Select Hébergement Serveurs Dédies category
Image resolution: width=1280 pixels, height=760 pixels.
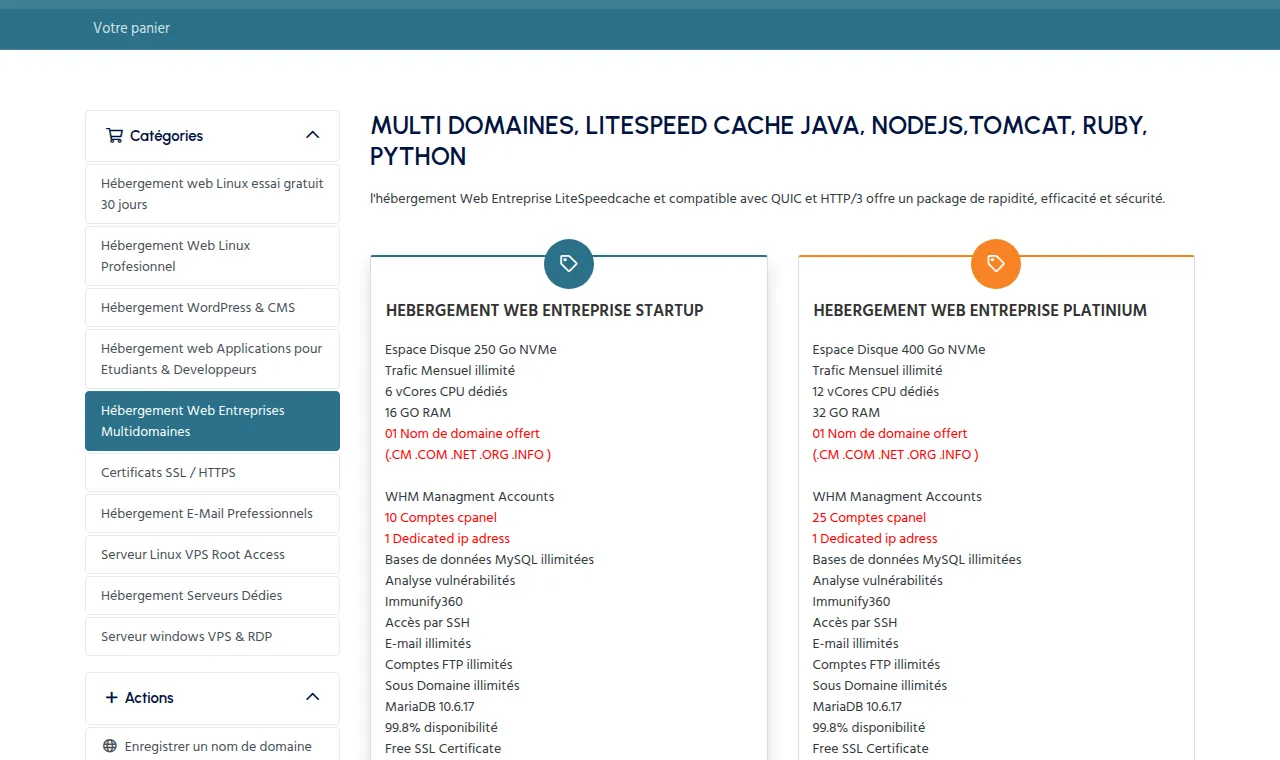pyautogui.click(x=212, y=595)
